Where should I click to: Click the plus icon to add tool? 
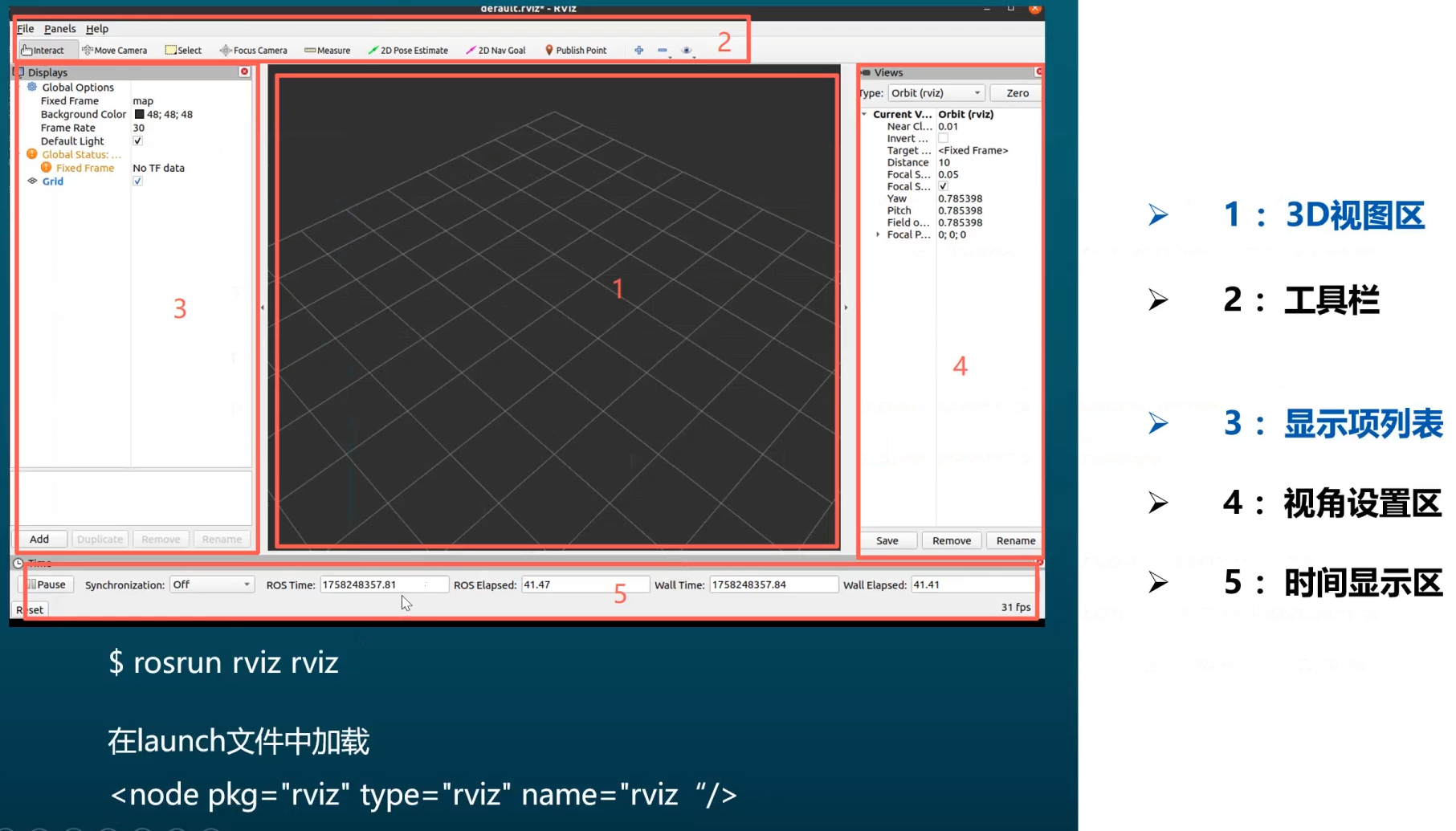(x=638, y=50)
